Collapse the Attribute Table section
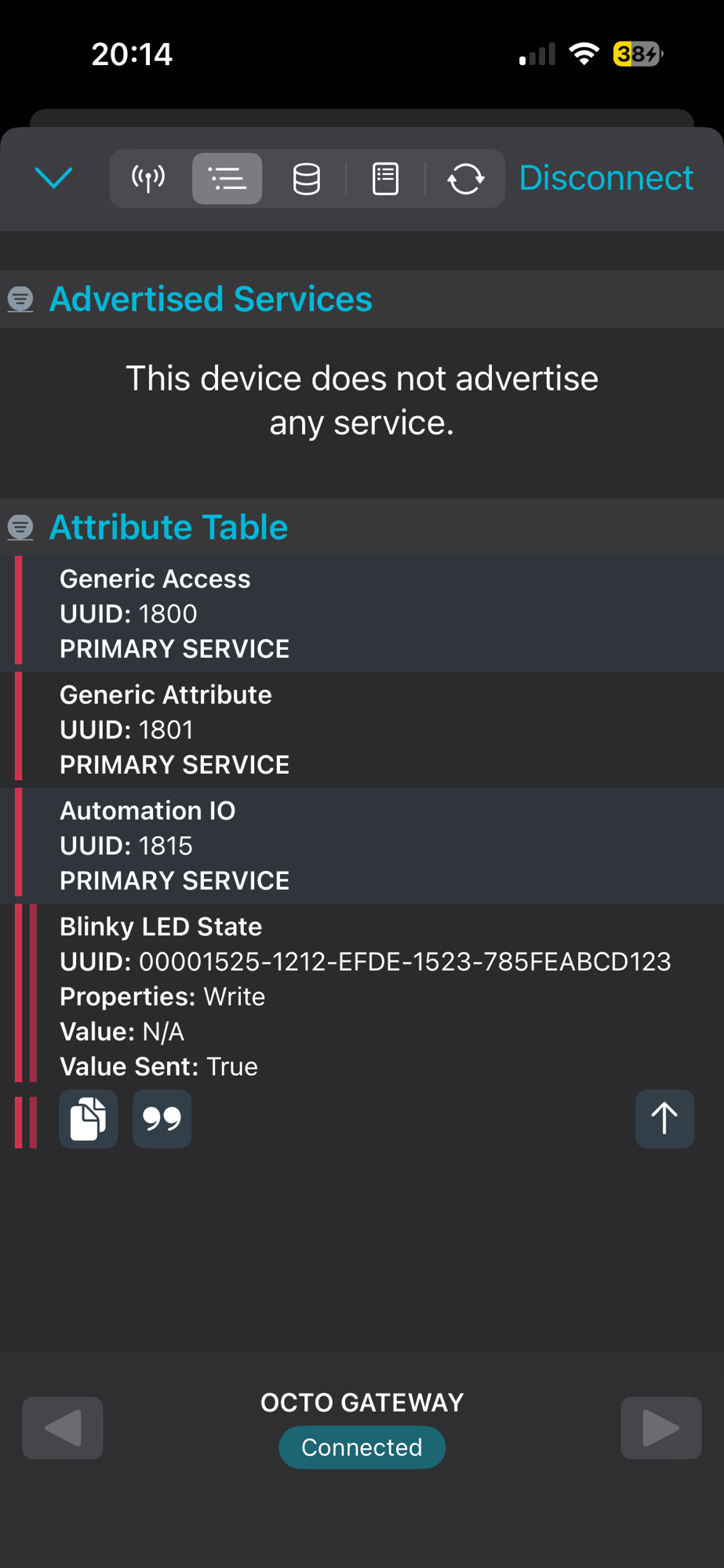This screenshot has height=1568, width=724. point(21,527)
